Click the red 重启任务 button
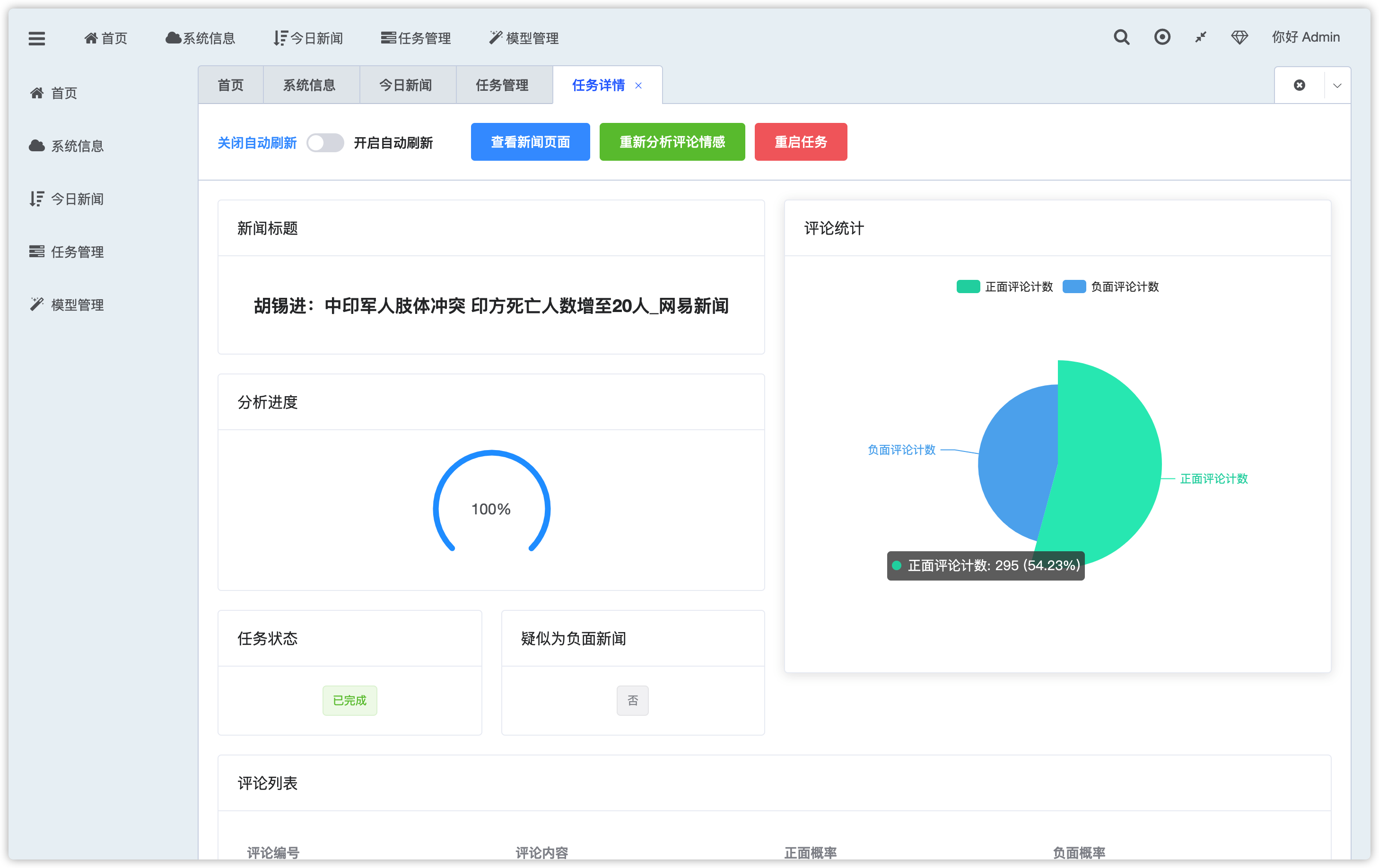Screen dimensions: 1379x868 tap(800, 142)
